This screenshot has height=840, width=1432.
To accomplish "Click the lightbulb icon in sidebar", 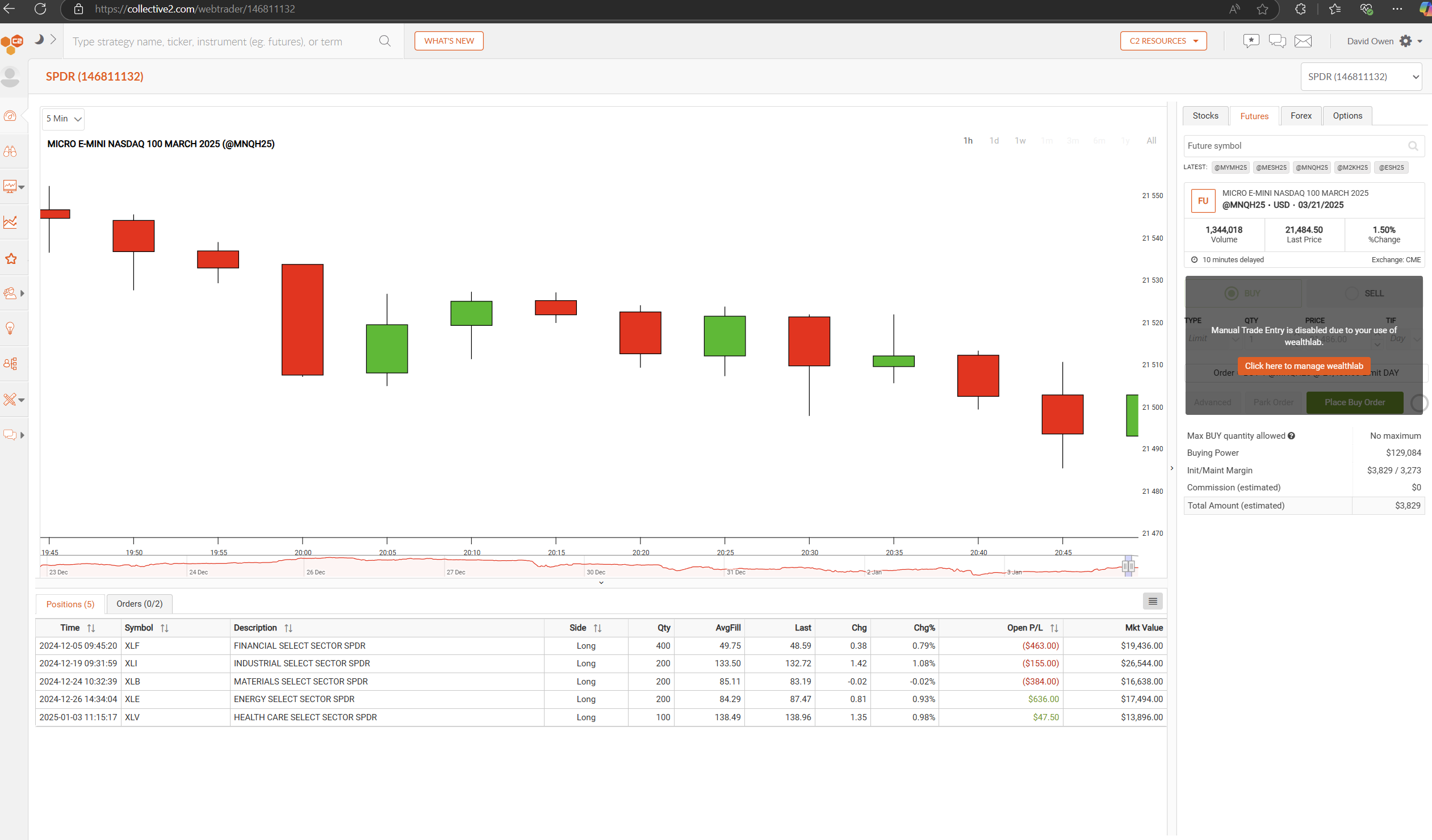I will click(10, 328).
